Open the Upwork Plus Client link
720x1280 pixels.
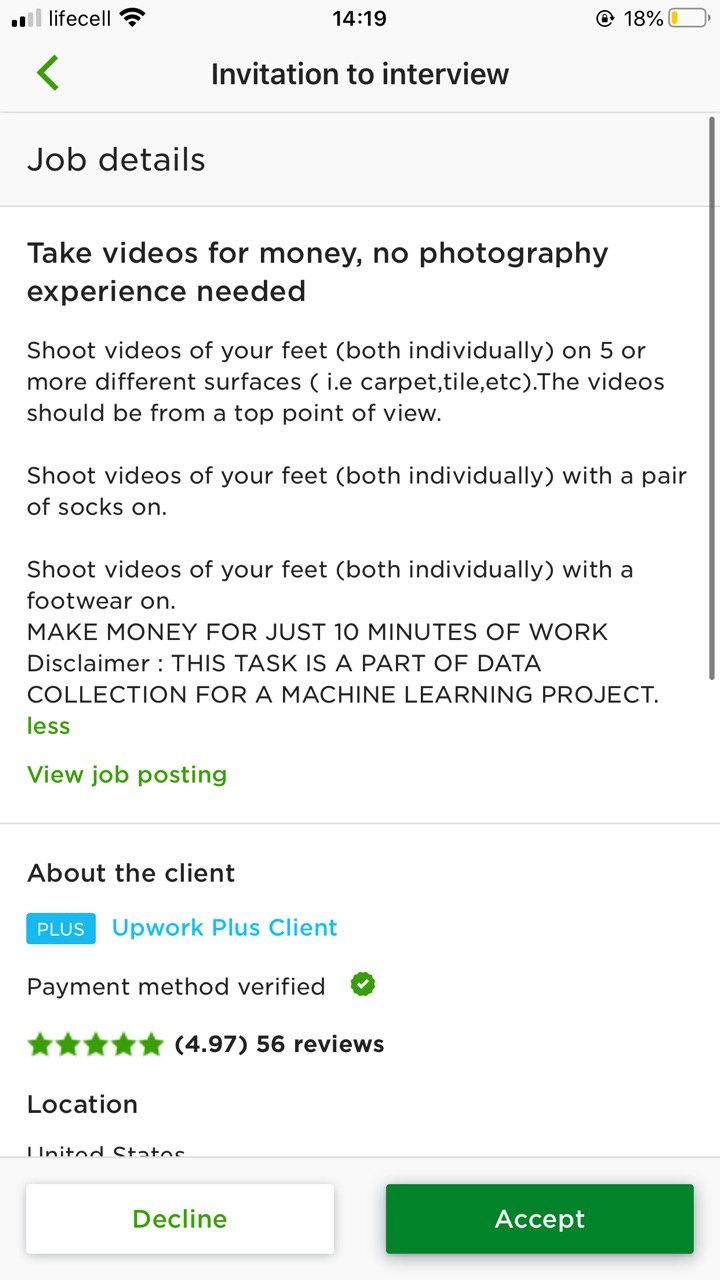pyautogui.click(x=225, y=928)
